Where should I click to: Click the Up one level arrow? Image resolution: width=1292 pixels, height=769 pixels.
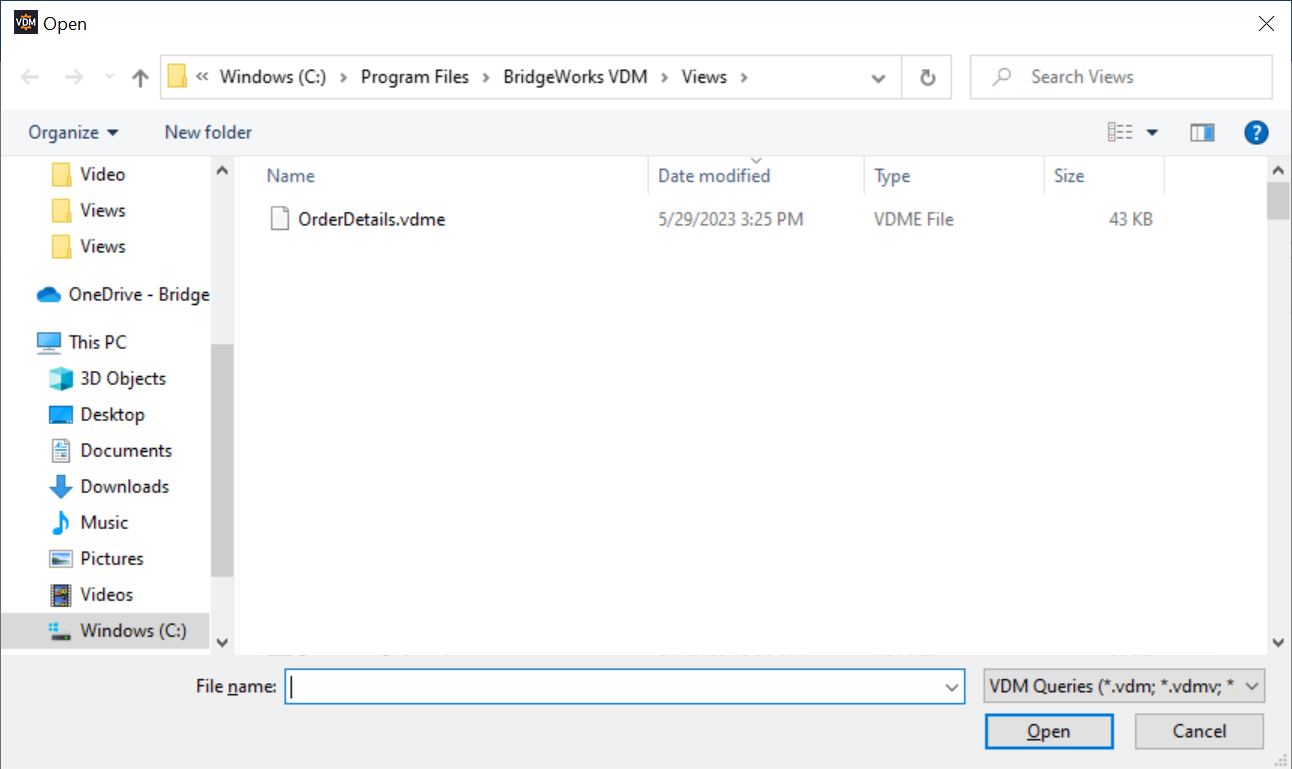[139, 76]
